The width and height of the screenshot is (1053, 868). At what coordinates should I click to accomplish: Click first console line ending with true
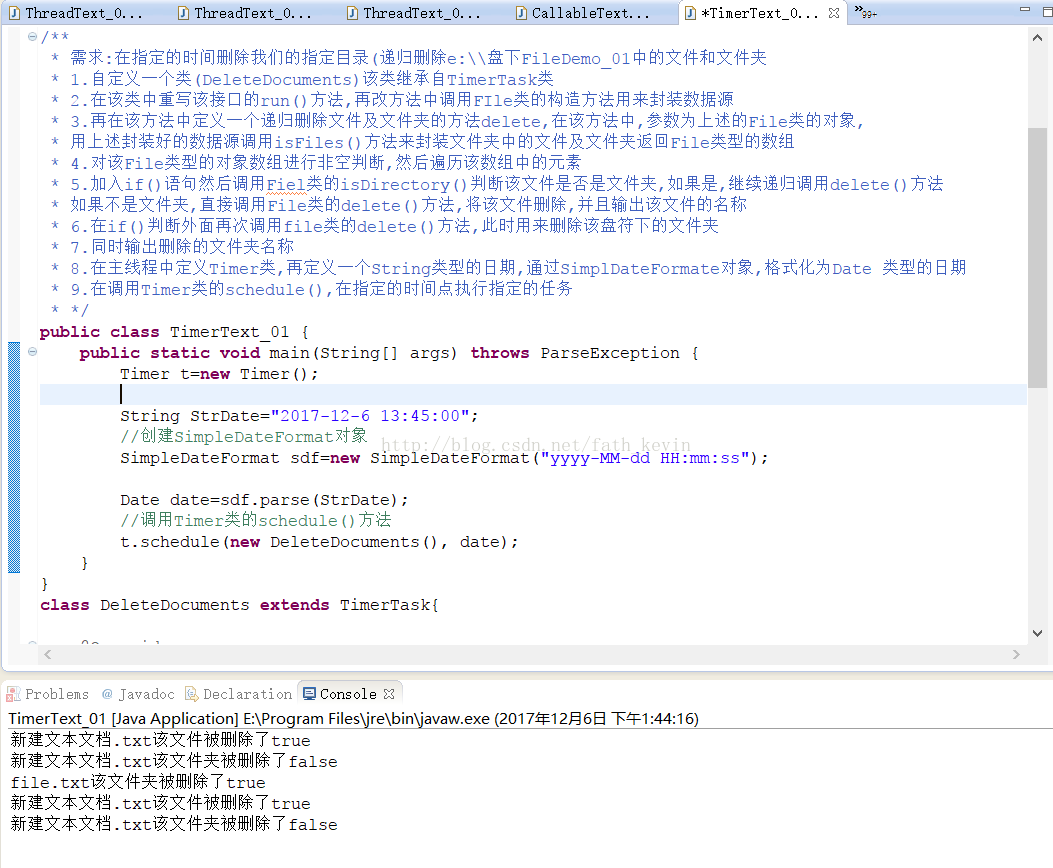(x=161, y=740)
